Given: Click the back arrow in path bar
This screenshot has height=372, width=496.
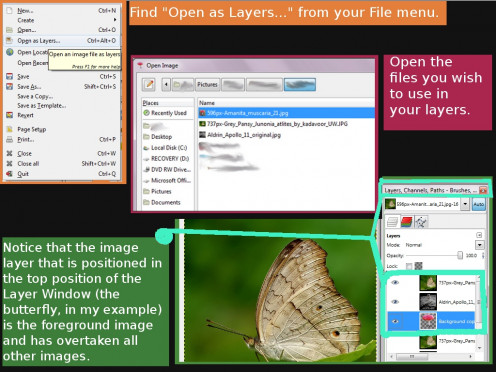Looking at the screenshot, I should click(166, 84).
